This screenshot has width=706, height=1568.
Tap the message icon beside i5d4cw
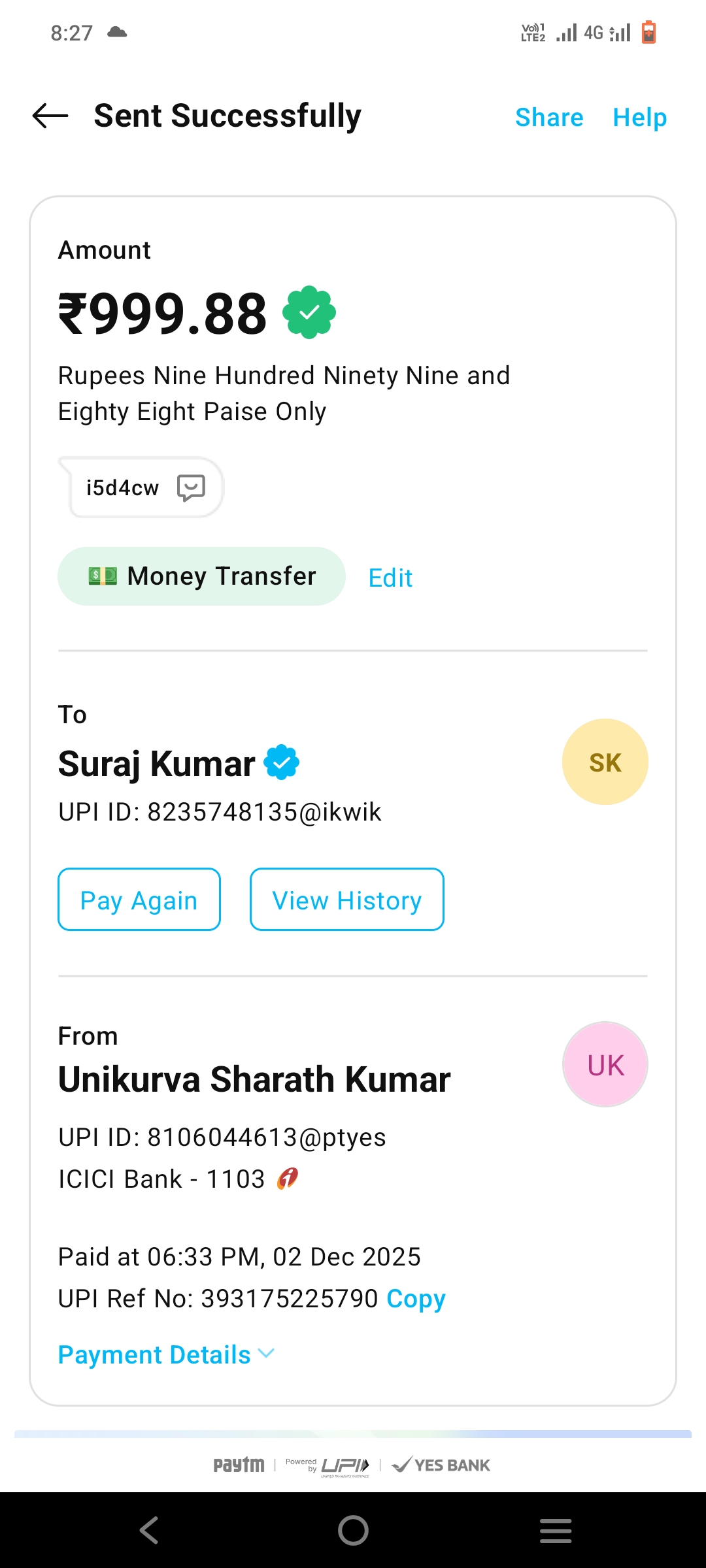[191, 488]
